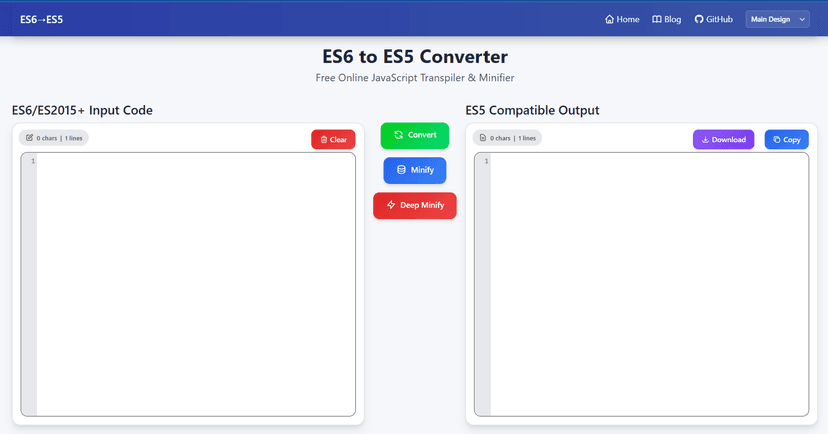828x434 pixels.
Task: Click the 'ES5 Compatible Output' label
Action: click(x=532, y=110)
